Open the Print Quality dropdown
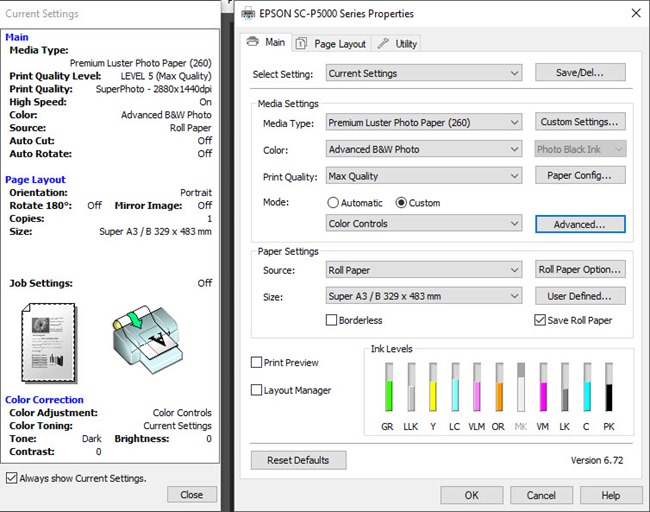Image resolution: width=650 pixels, height=512 pixels. pos(424,176)
